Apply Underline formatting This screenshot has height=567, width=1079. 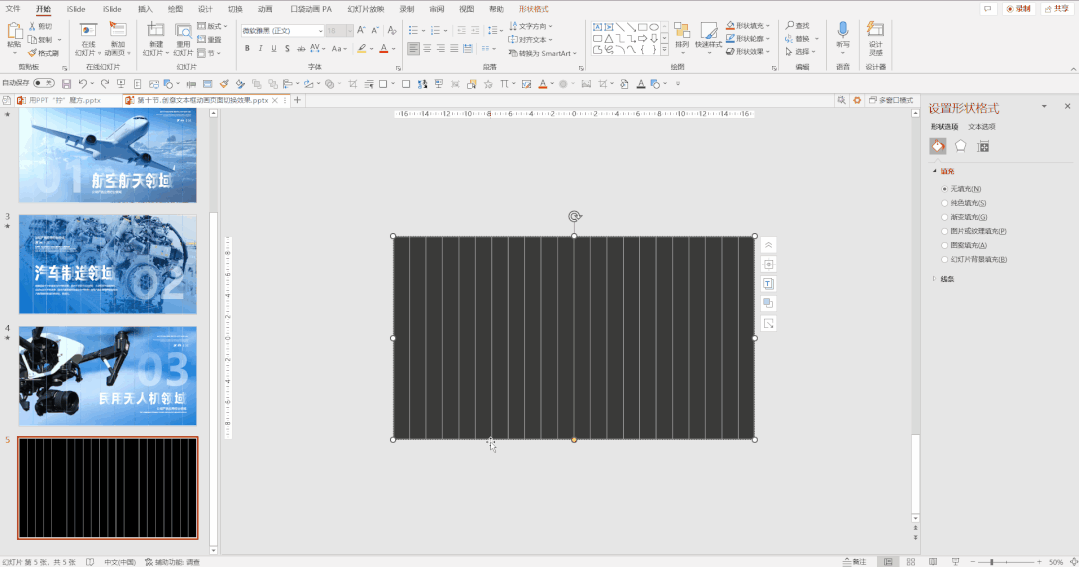273,49
